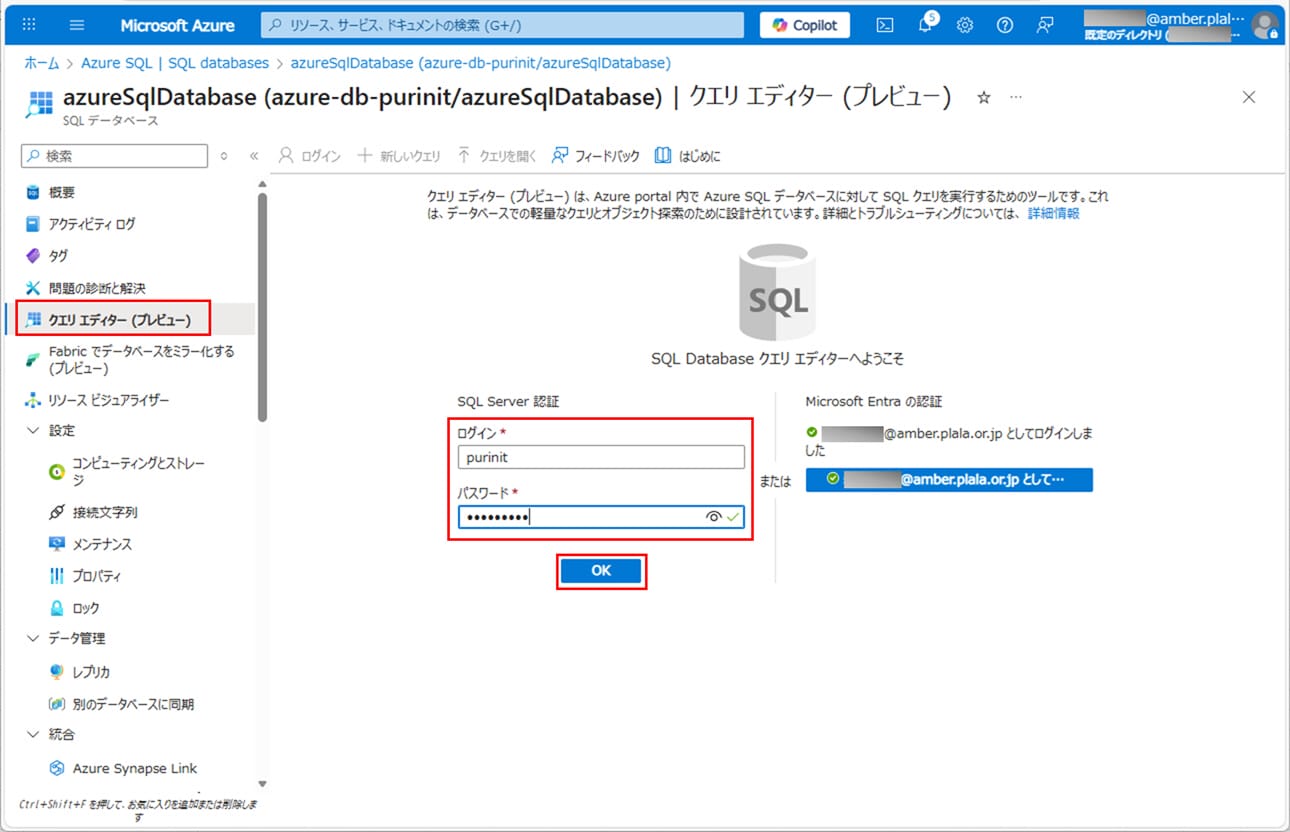Open the notifications bell

[925, 25]
